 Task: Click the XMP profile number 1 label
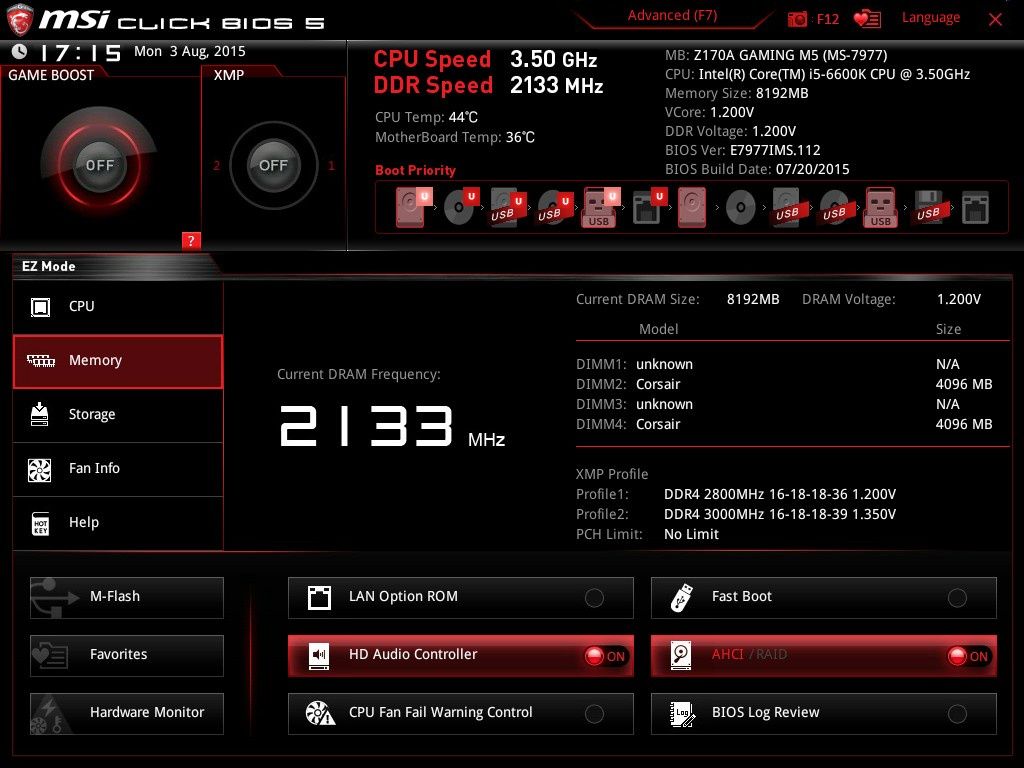(332, 166)
